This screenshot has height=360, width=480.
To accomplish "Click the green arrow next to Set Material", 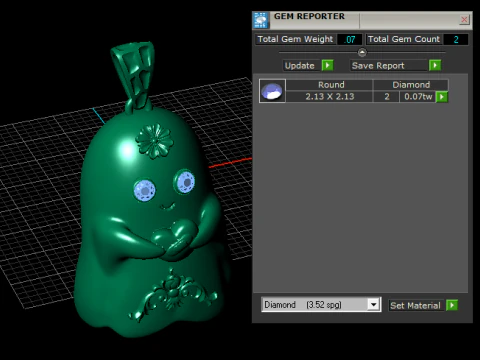I will [x=452, y=305].
